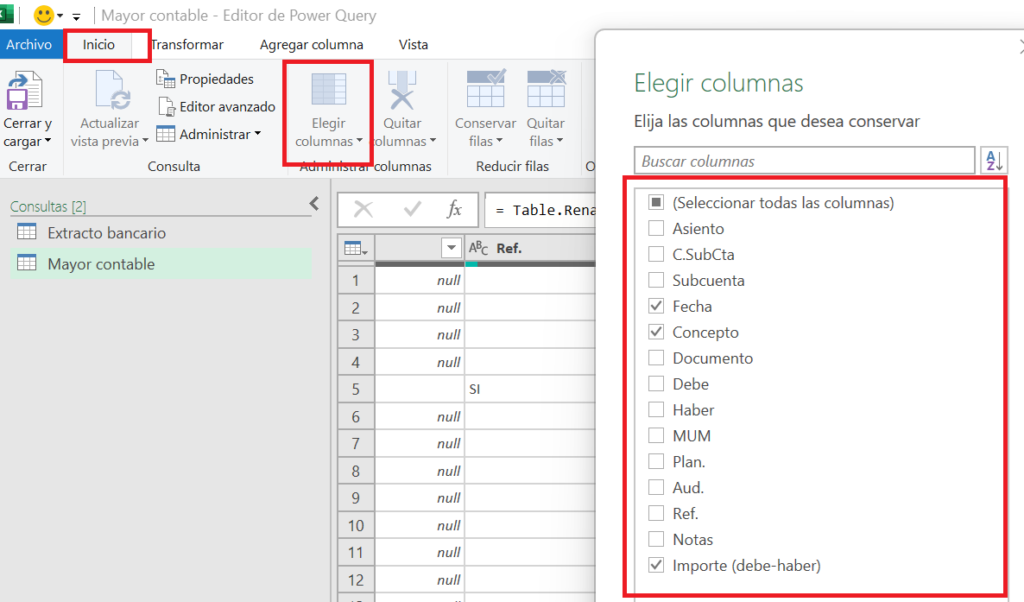Click the Quitar filas icon
1024x602 pixels.
546,89
